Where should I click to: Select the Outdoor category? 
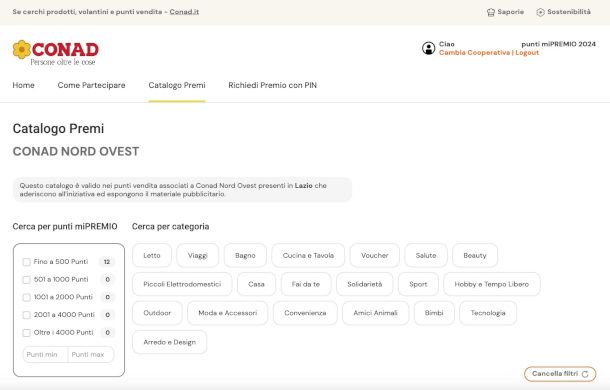tap(157, 313)
